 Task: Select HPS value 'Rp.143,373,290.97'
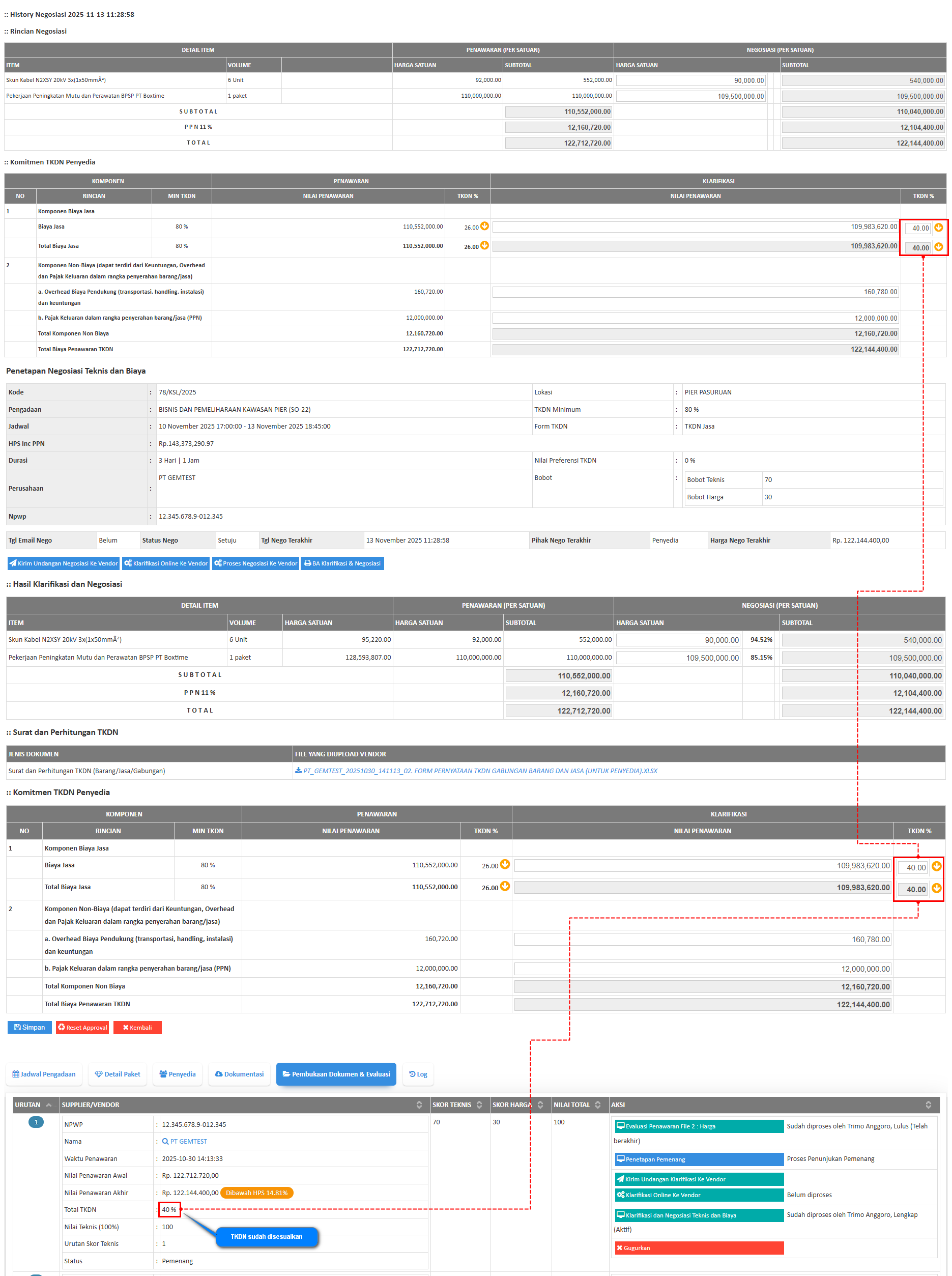point(186,444)
